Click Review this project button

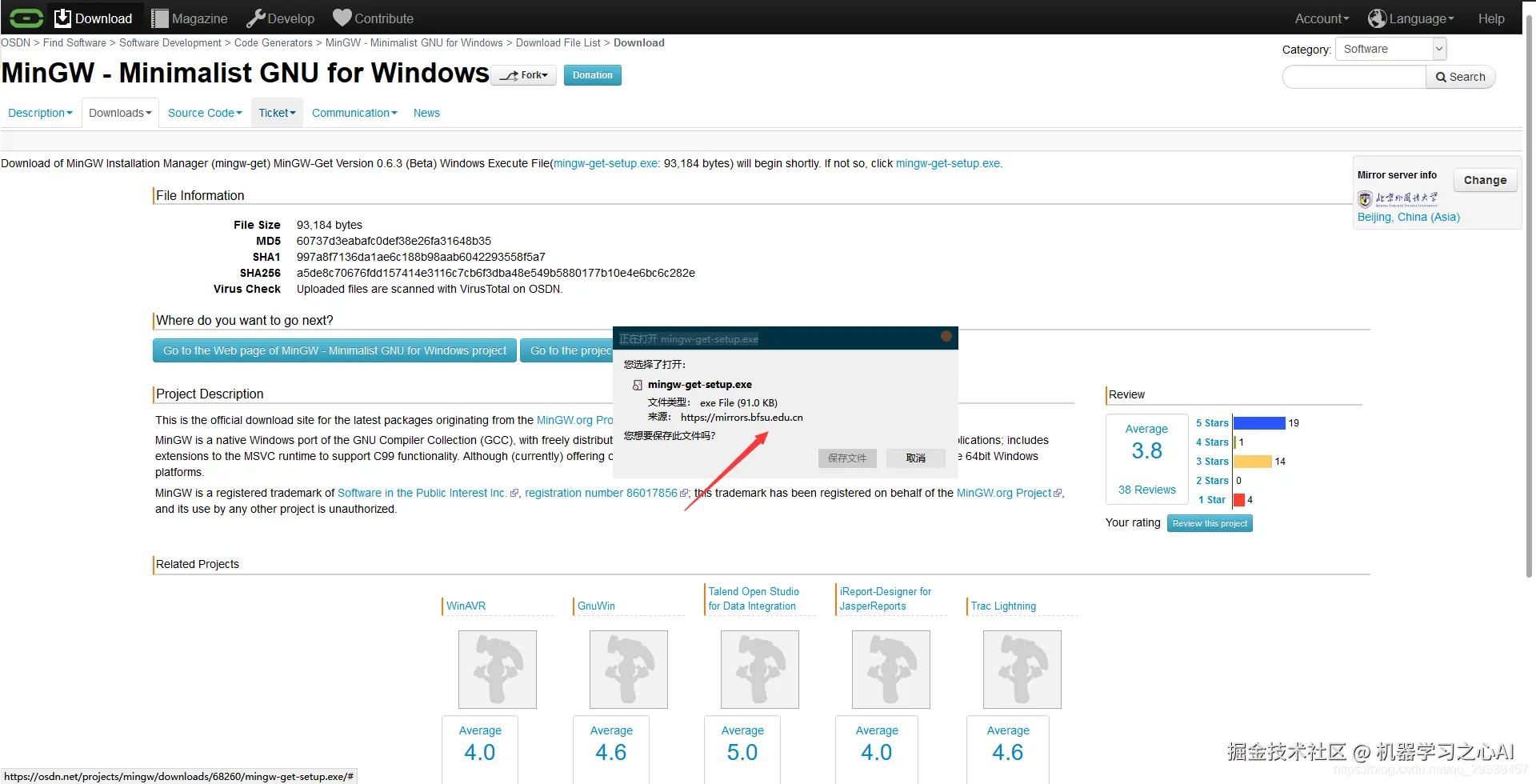(x=1210, y=523)
